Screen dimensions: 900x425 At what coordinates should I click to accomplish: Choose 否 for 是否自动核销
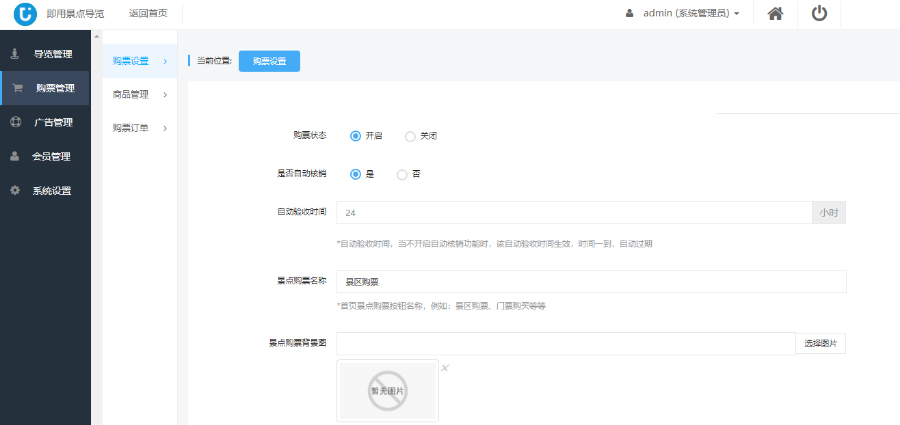click(402, 174)
